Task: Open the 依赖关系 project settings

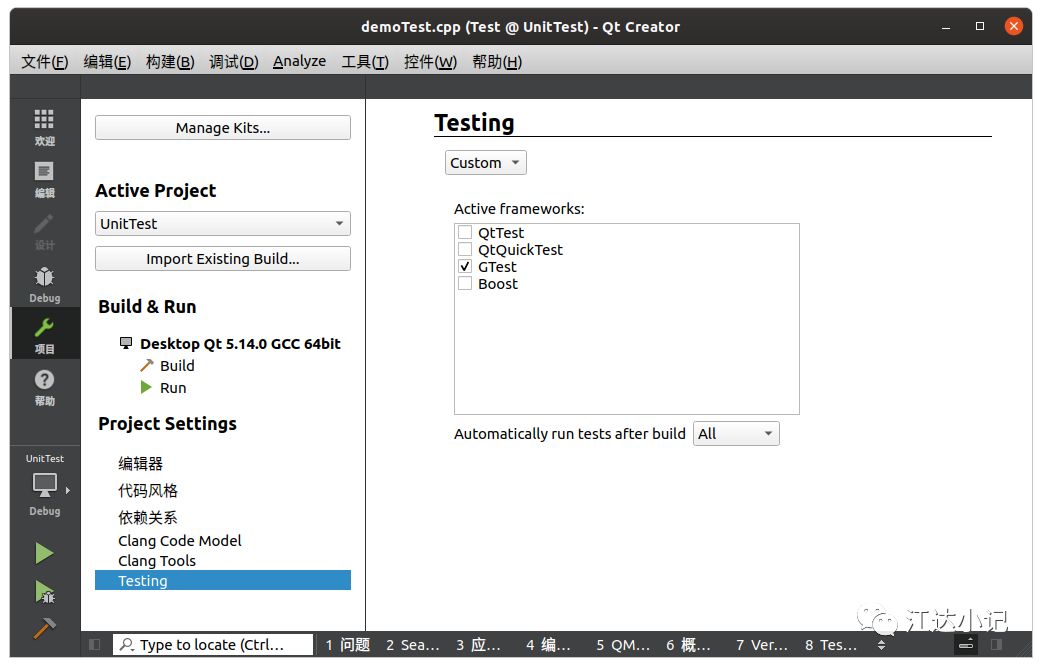Action: (148, 517)
